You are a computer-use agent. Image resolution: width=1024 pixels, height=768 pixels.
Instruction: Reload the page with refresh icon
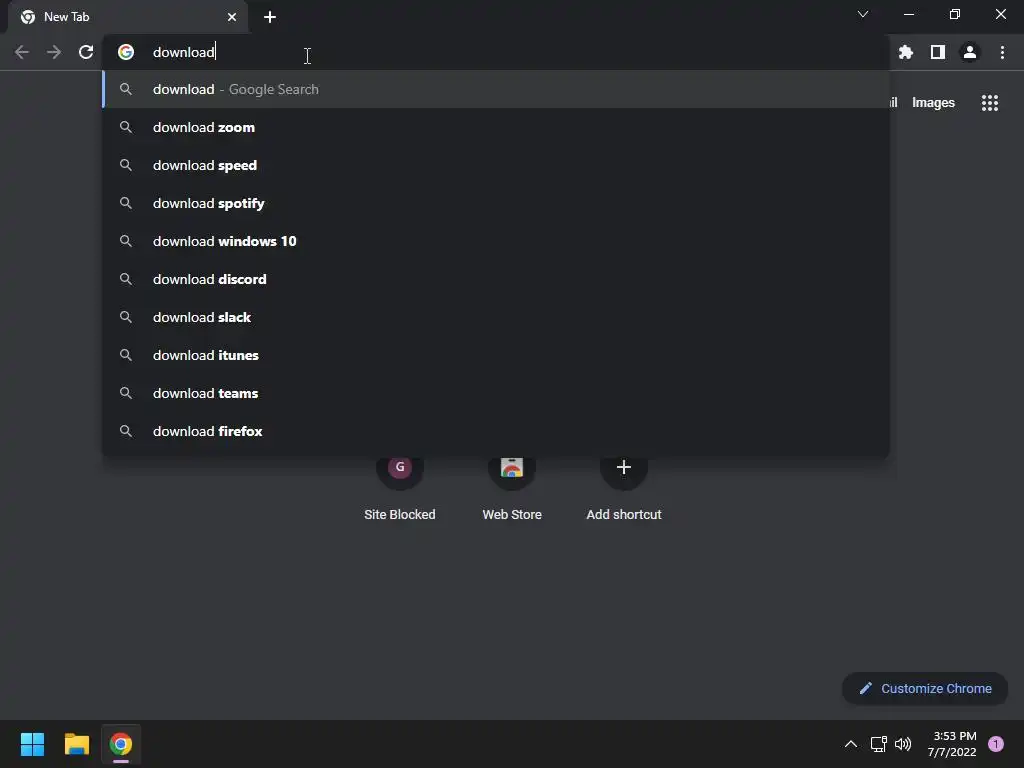point(86,52)
